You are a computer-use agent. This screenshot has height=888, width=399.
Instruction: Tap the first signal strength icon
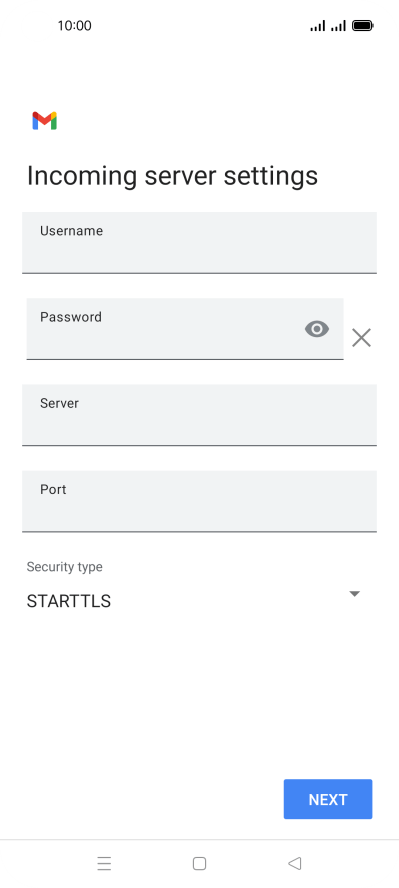(x=318, y=25)
